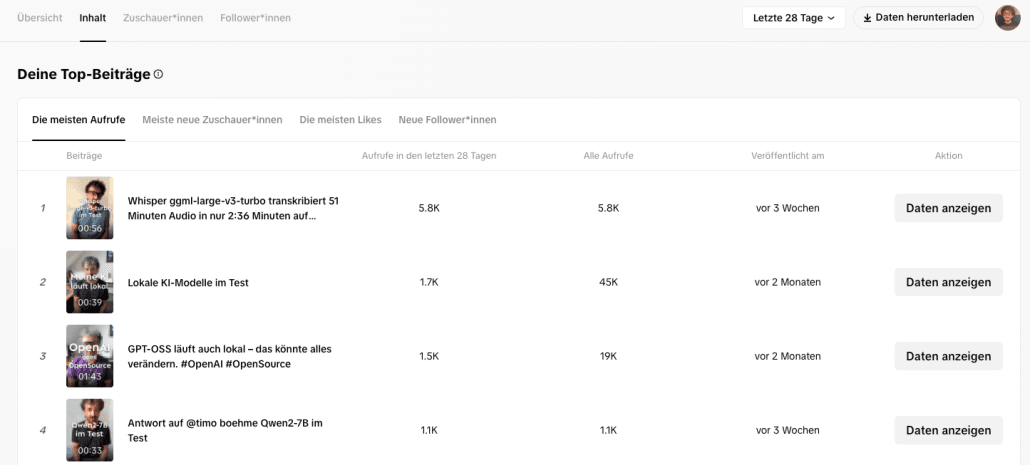This screenshot has height=465, width=1030.
Task: Show data for the GPT-OSS post
Action: pyautogui.click(x=948, y=356)
